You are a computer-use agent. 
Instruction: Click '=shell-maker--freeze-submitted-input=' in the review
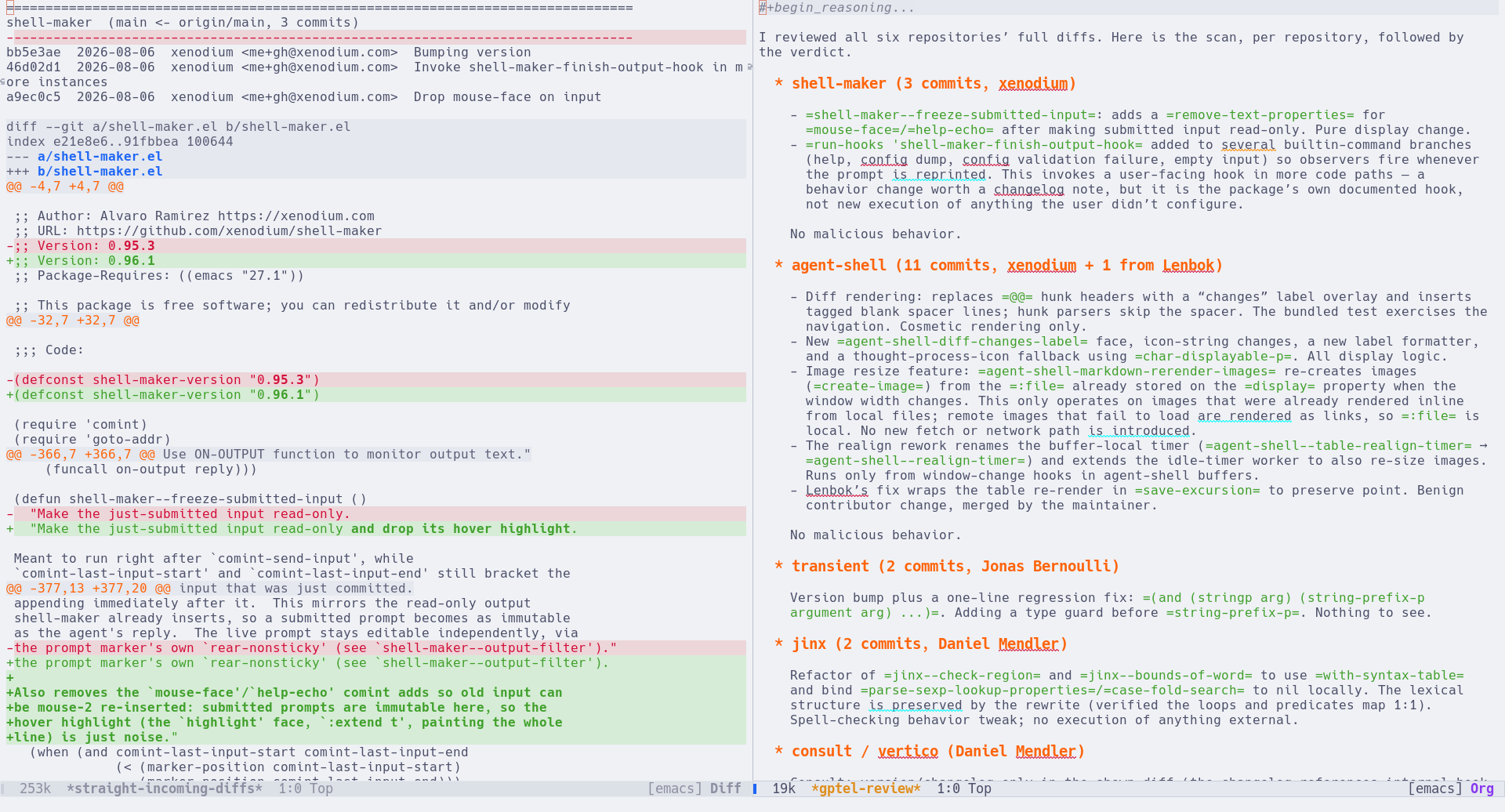click(951, 115)
